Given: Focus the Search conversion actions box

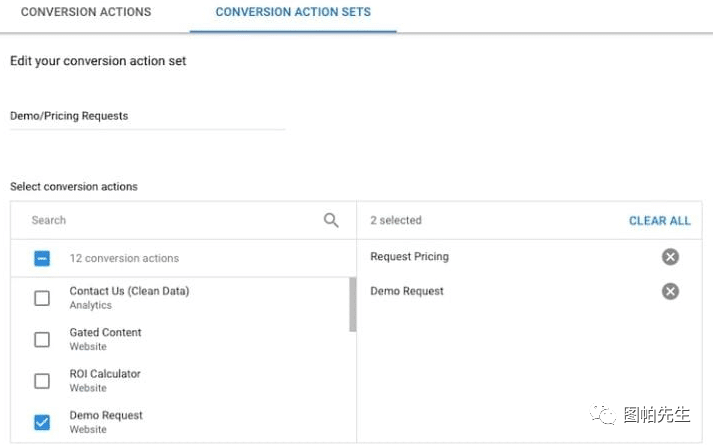Looking at the screenshot, I should pos(170,220).
